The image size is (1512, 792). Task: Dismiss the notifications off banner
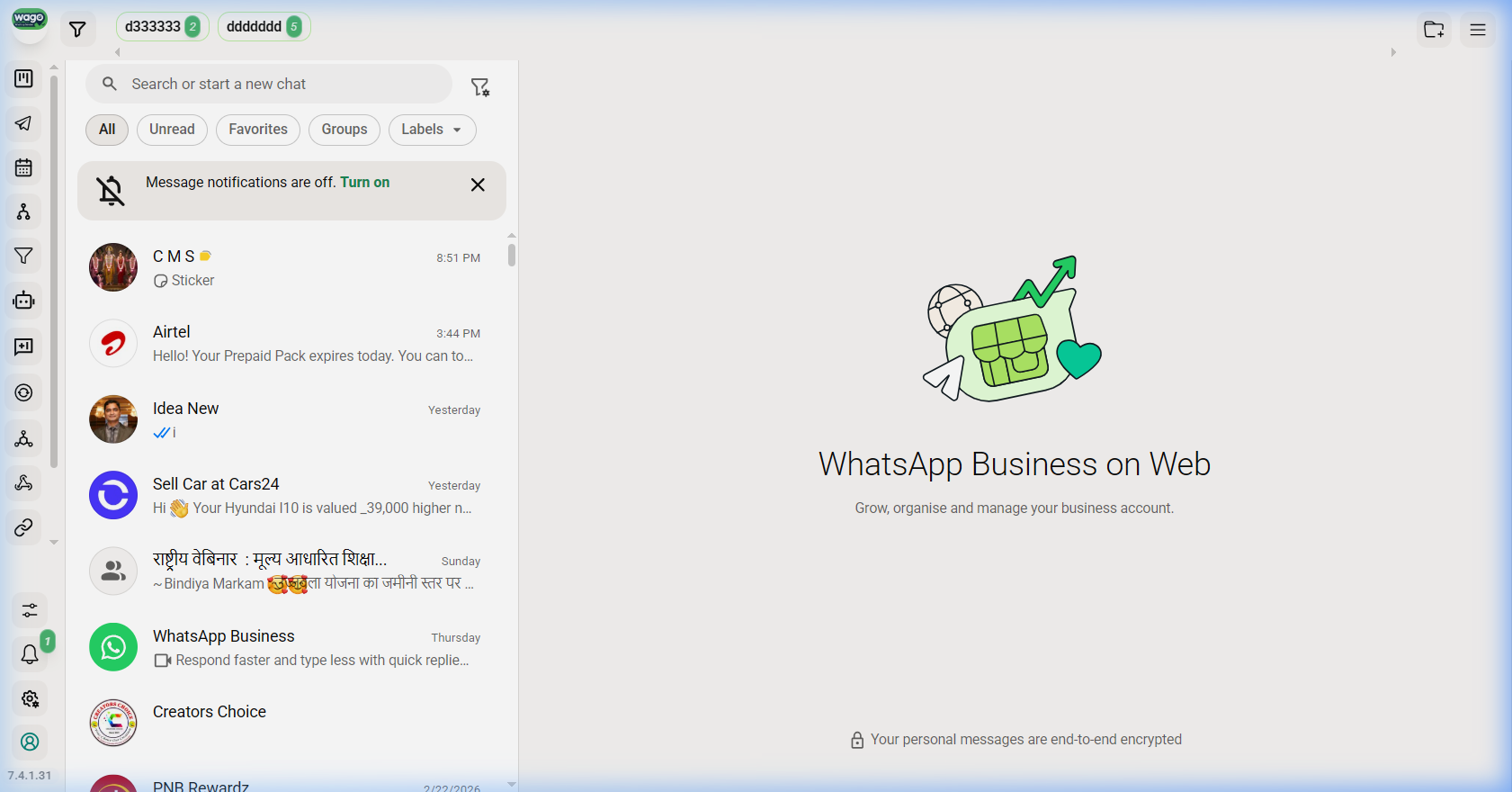pos(478,184)
